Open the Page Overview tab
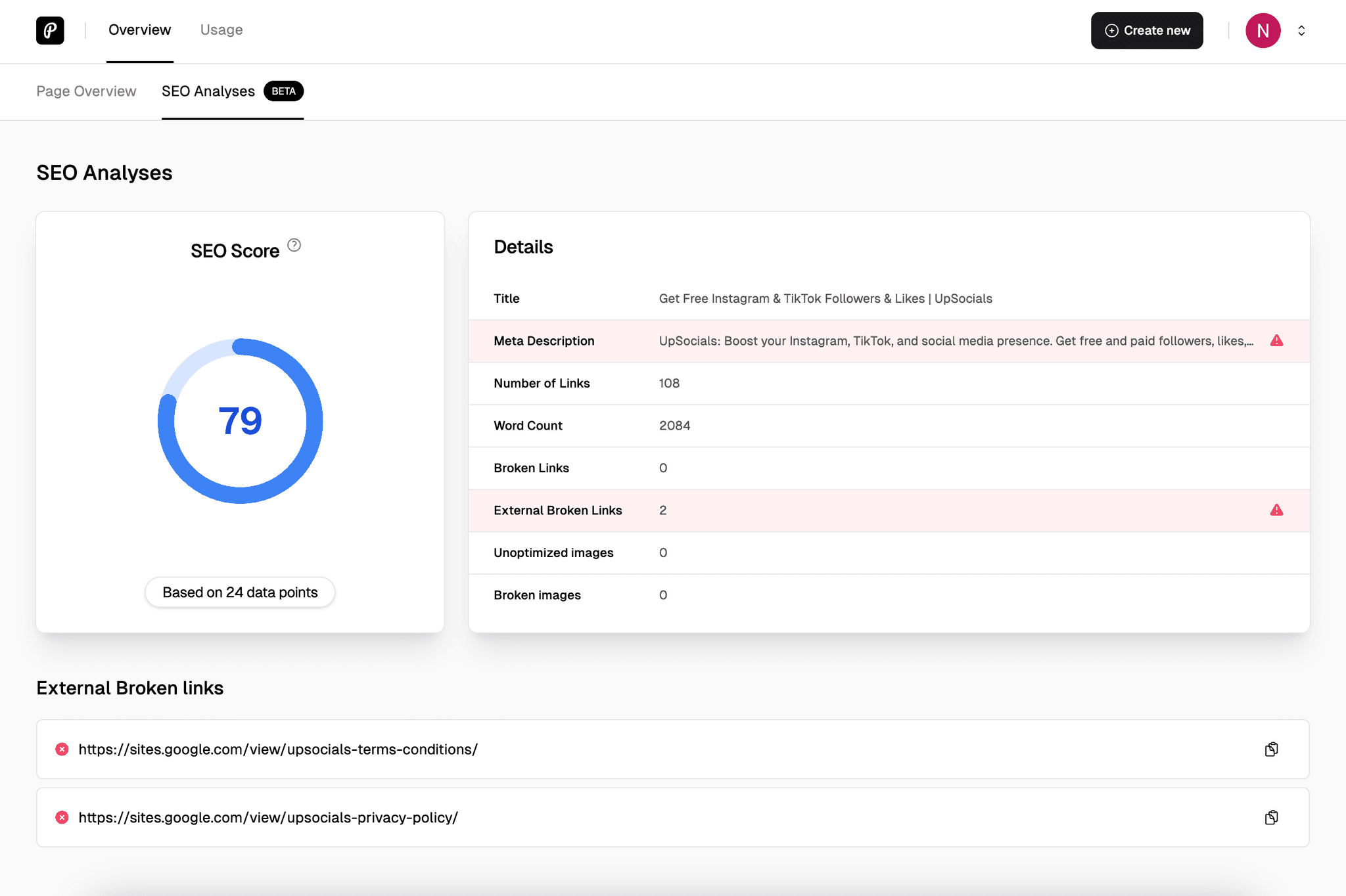The height and width of the screenshot is (896, 1346). point(86,91)
